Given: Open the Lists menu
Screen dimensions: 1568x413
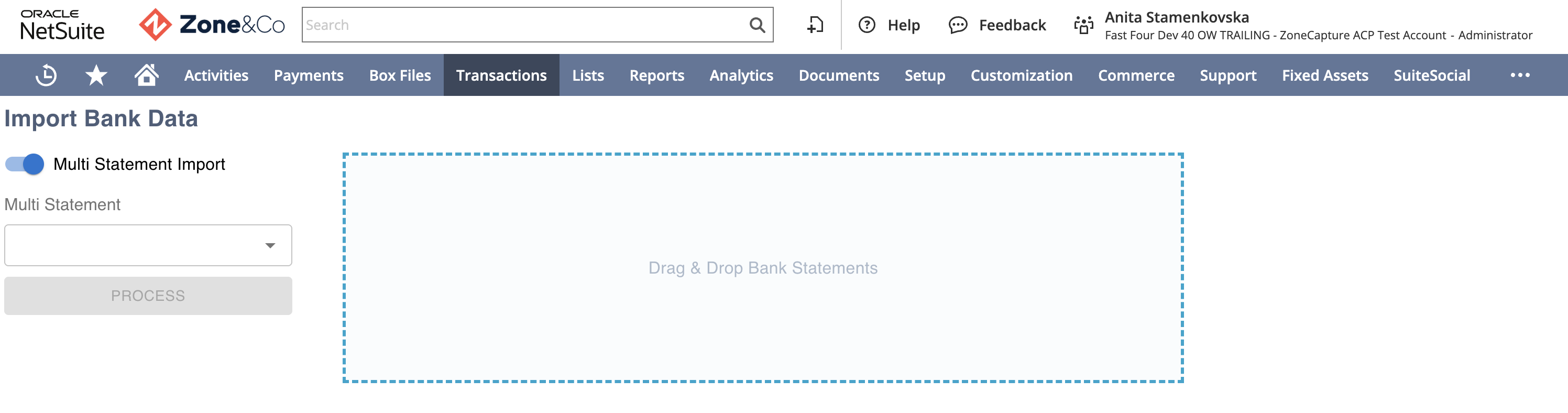Looking at the screenshot, I should pyautogui.click(x=588, y=75).
